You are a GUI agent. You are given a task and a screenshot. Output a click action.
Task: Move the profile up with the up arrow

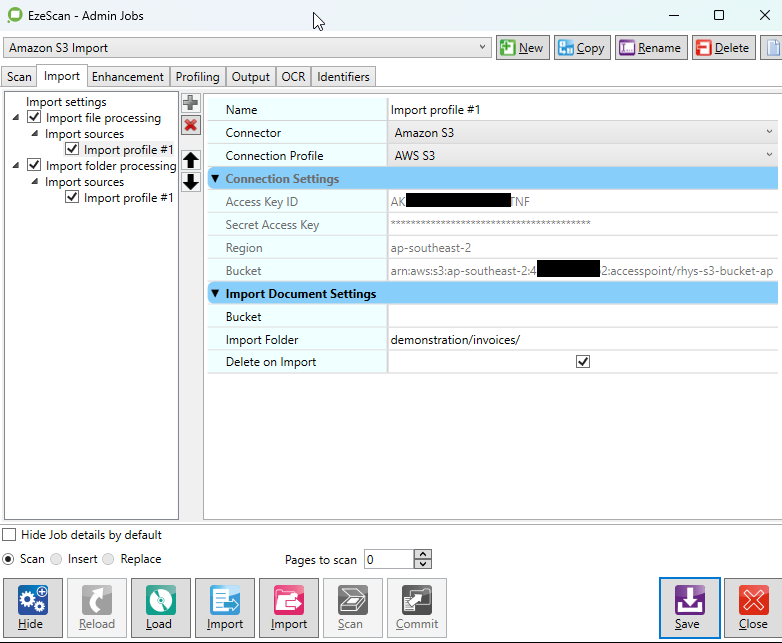(190, 160)
